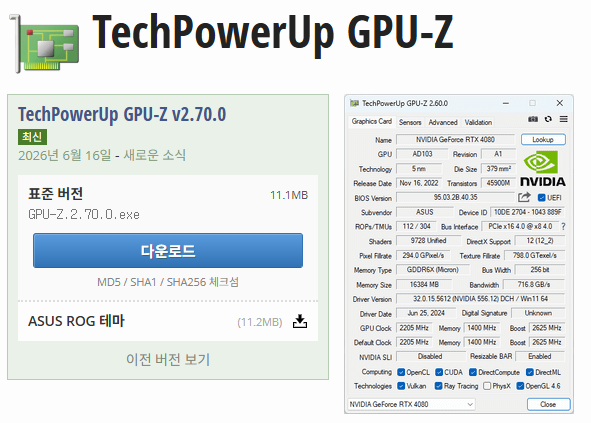Click the Subvendor value ASUS
The width and height of the screenshot is (591, 423).
[x=424, y=212]
